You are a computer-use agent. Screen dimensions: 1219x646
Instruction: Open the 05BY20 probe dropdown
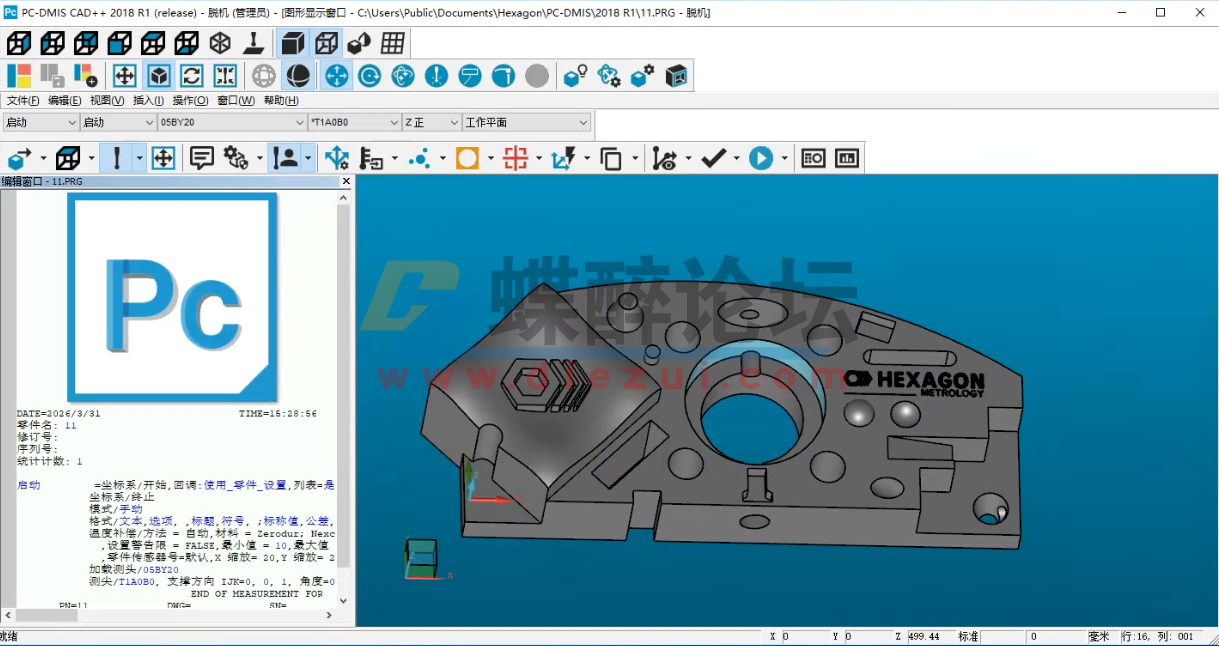[300, 122]
